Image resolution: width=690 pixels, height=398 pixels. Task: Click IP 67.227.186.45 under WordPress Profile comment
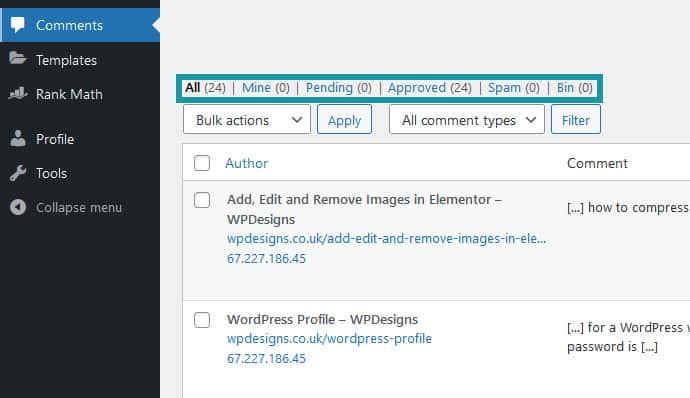(x=266, y=358)
